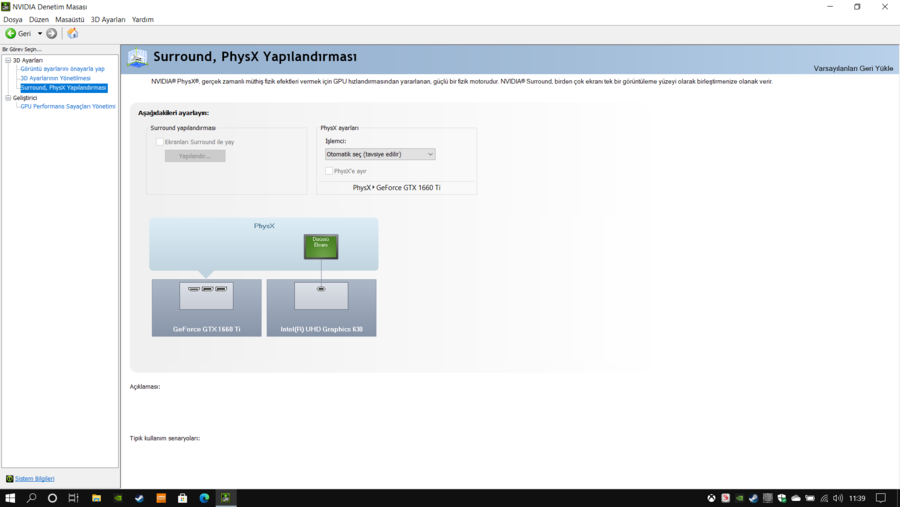Viewport: 900px width, 507px height.
Task: Open the notification center icon
Action: click(x=881, y=498)
